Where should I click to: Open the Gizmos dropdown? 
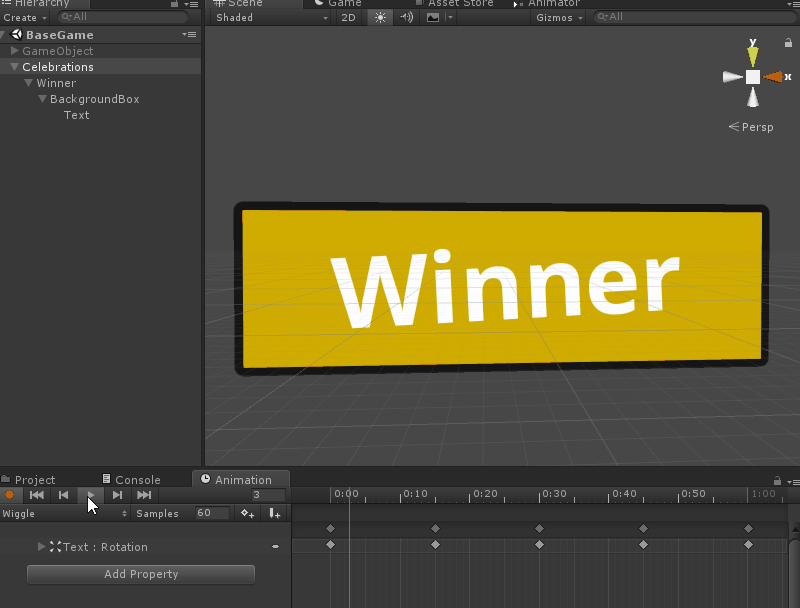[557, 17]
